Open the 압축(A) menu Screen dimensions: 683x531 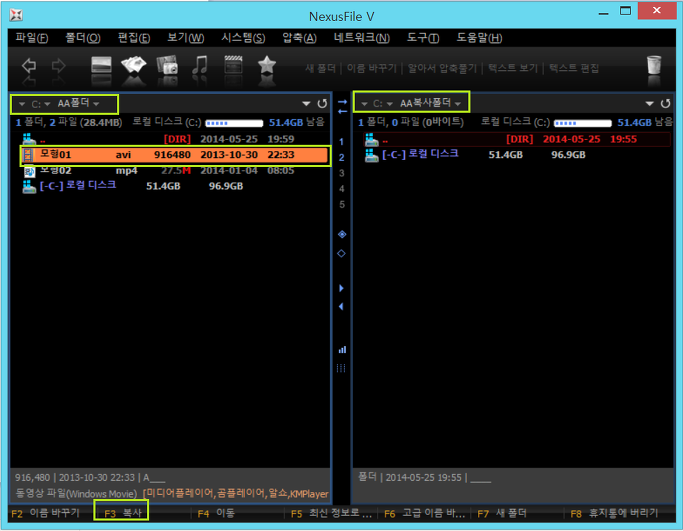click(299, 38)
